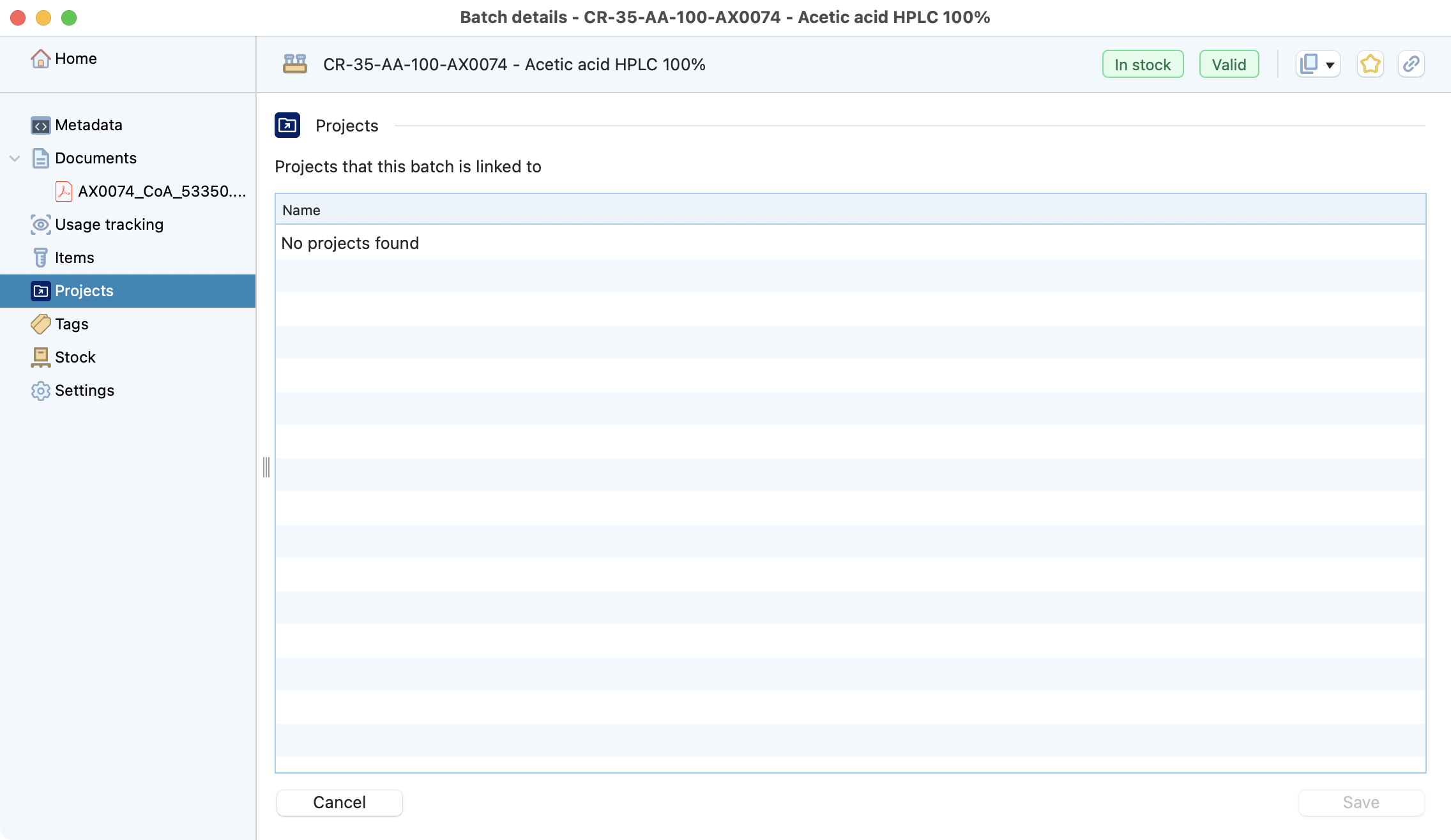Open the duplicate batch dropdown arrow
This screenshot has width=1451, height=840.
pos(1330,65)
